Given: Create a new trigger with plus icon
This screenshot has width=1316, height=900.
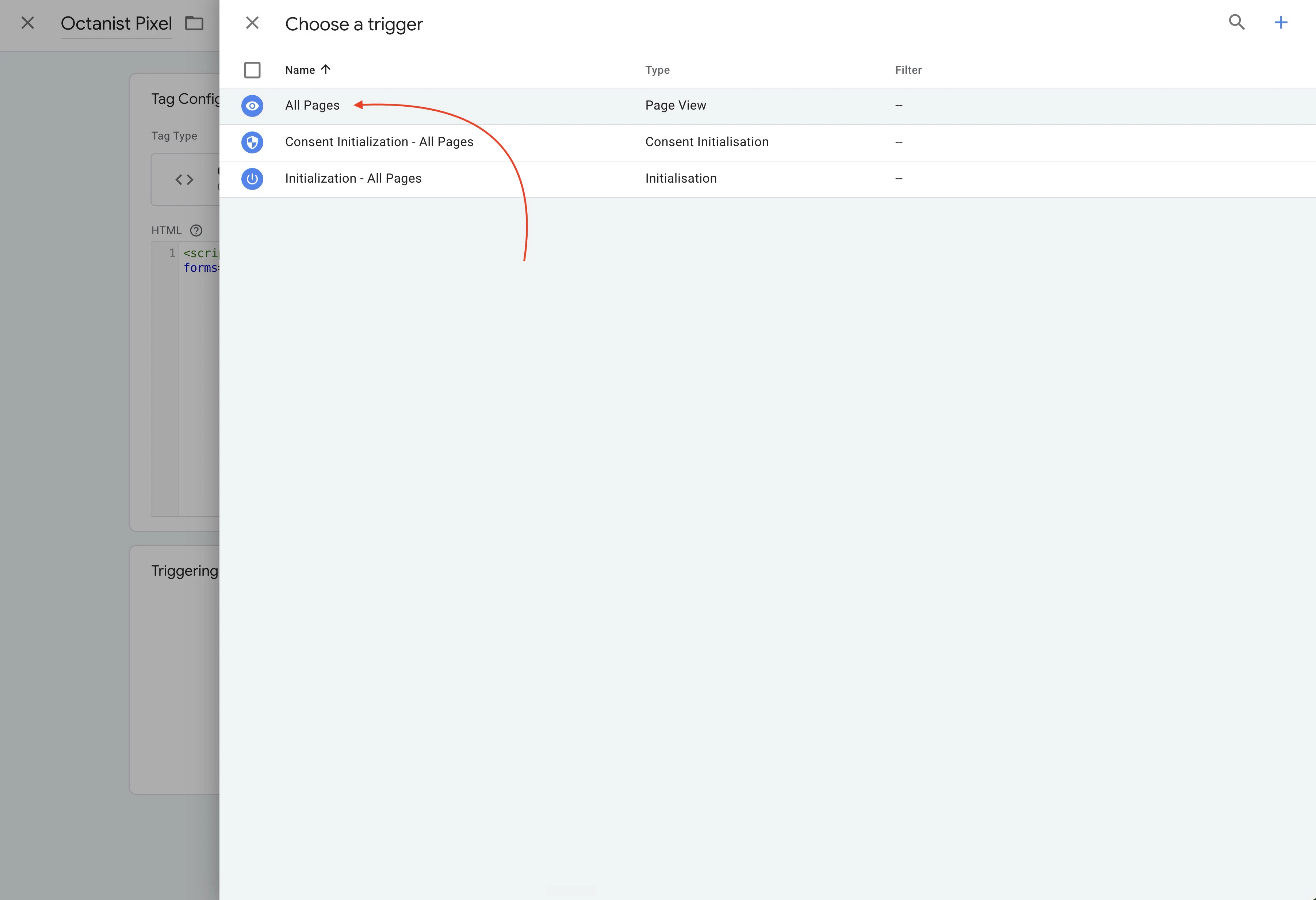Looking at the screenshot, I should coord(1281,23).
